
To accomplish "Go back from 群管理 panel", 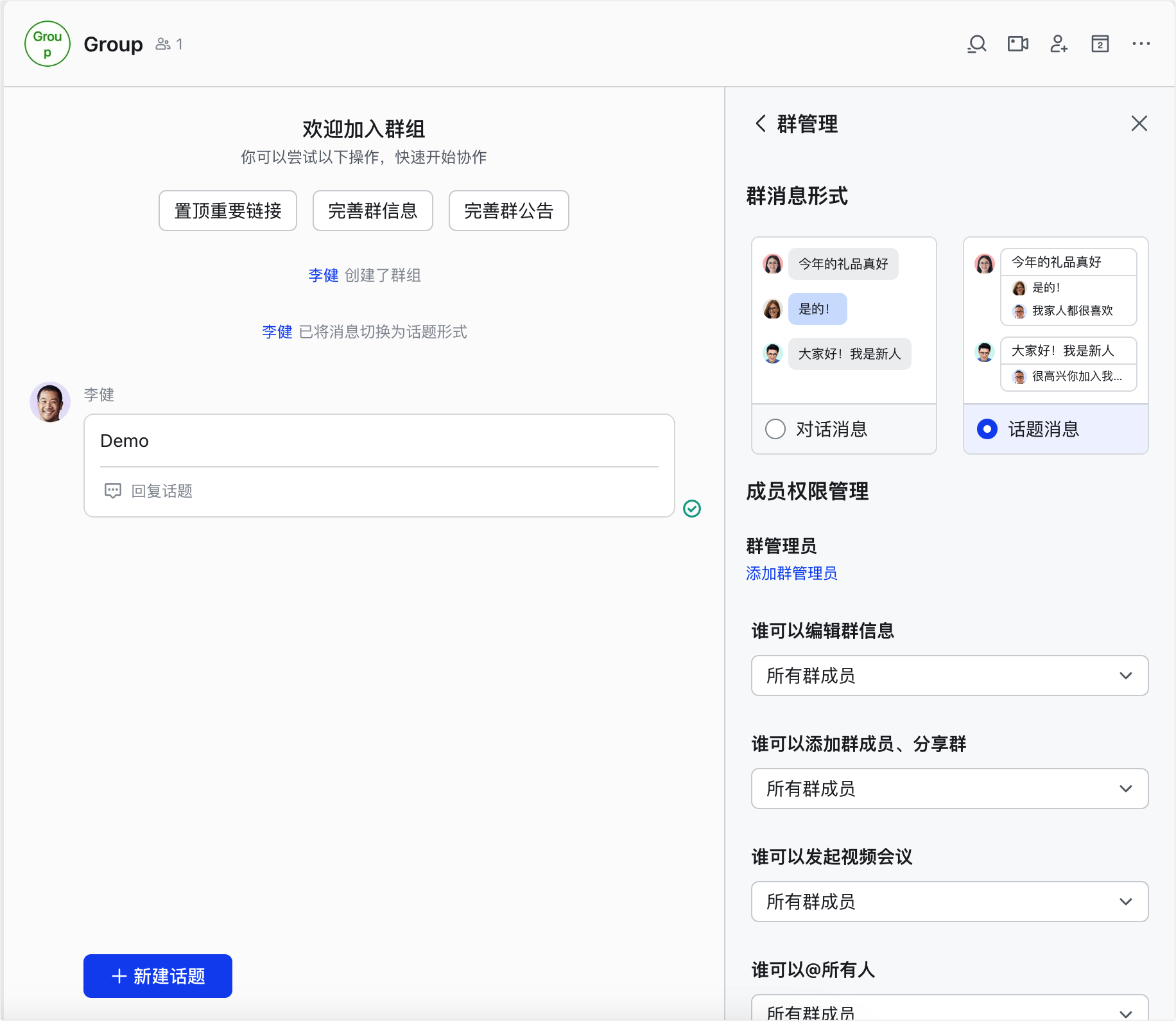I will click(761, 123).
